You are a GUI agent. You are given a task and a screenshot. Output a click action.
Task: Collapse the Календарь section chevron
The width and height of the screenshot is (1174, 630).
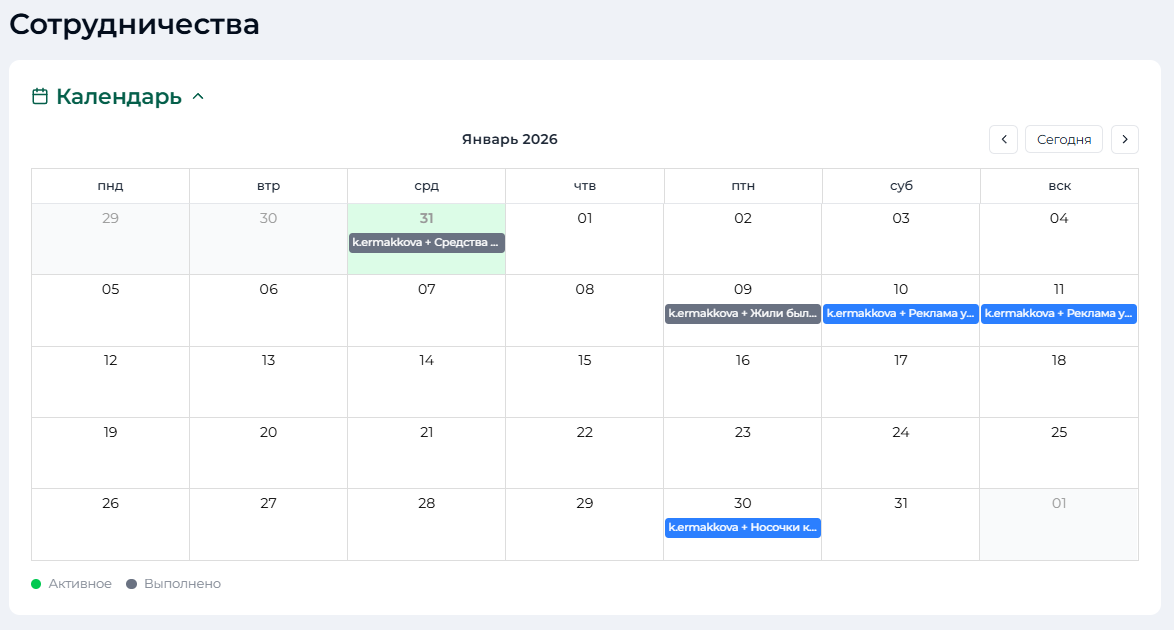click(x=198, y=97)
